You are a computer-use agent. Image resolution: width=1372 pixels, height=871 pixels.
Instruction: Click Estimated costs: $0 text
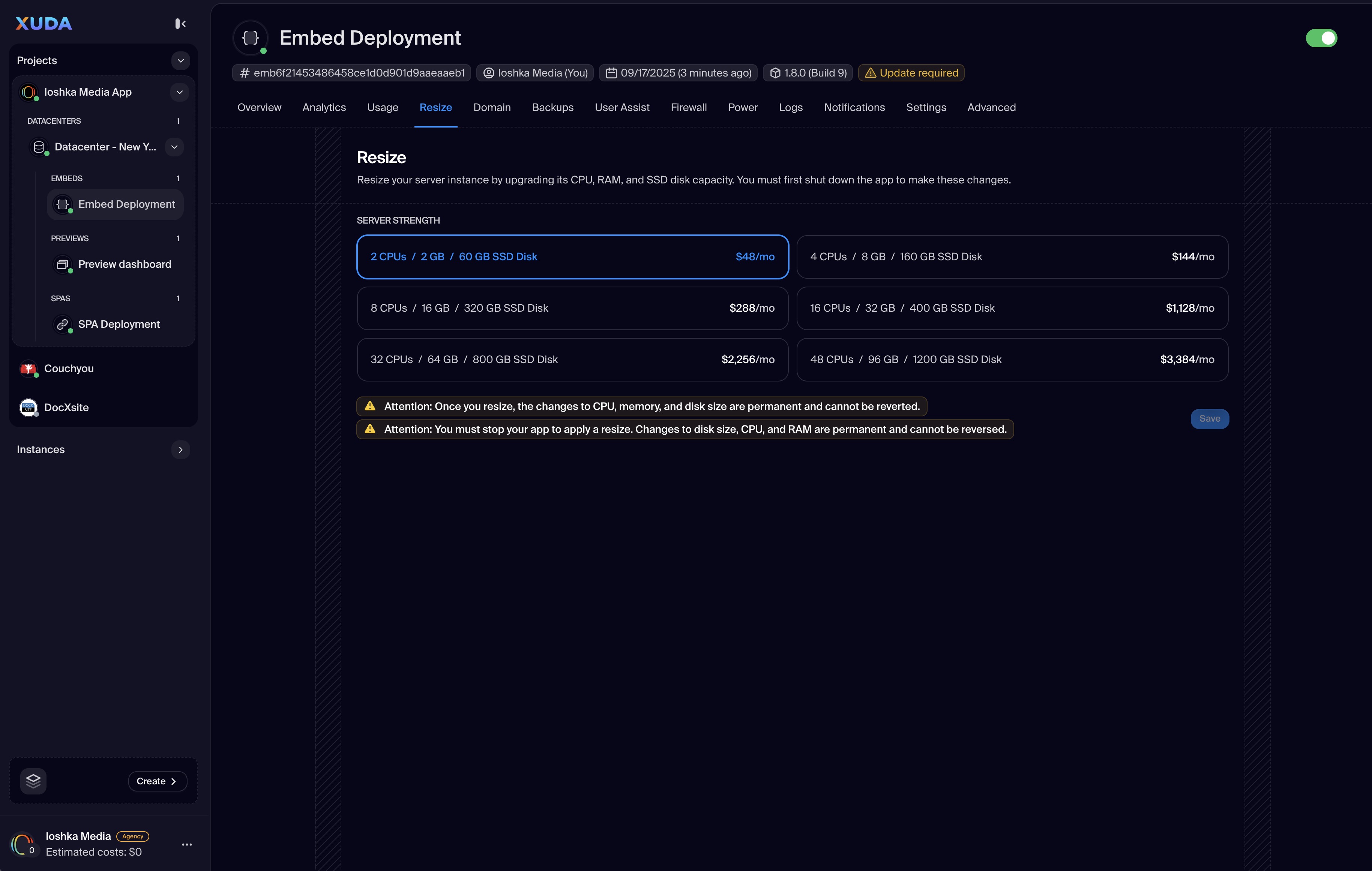(x=93, y=852)
